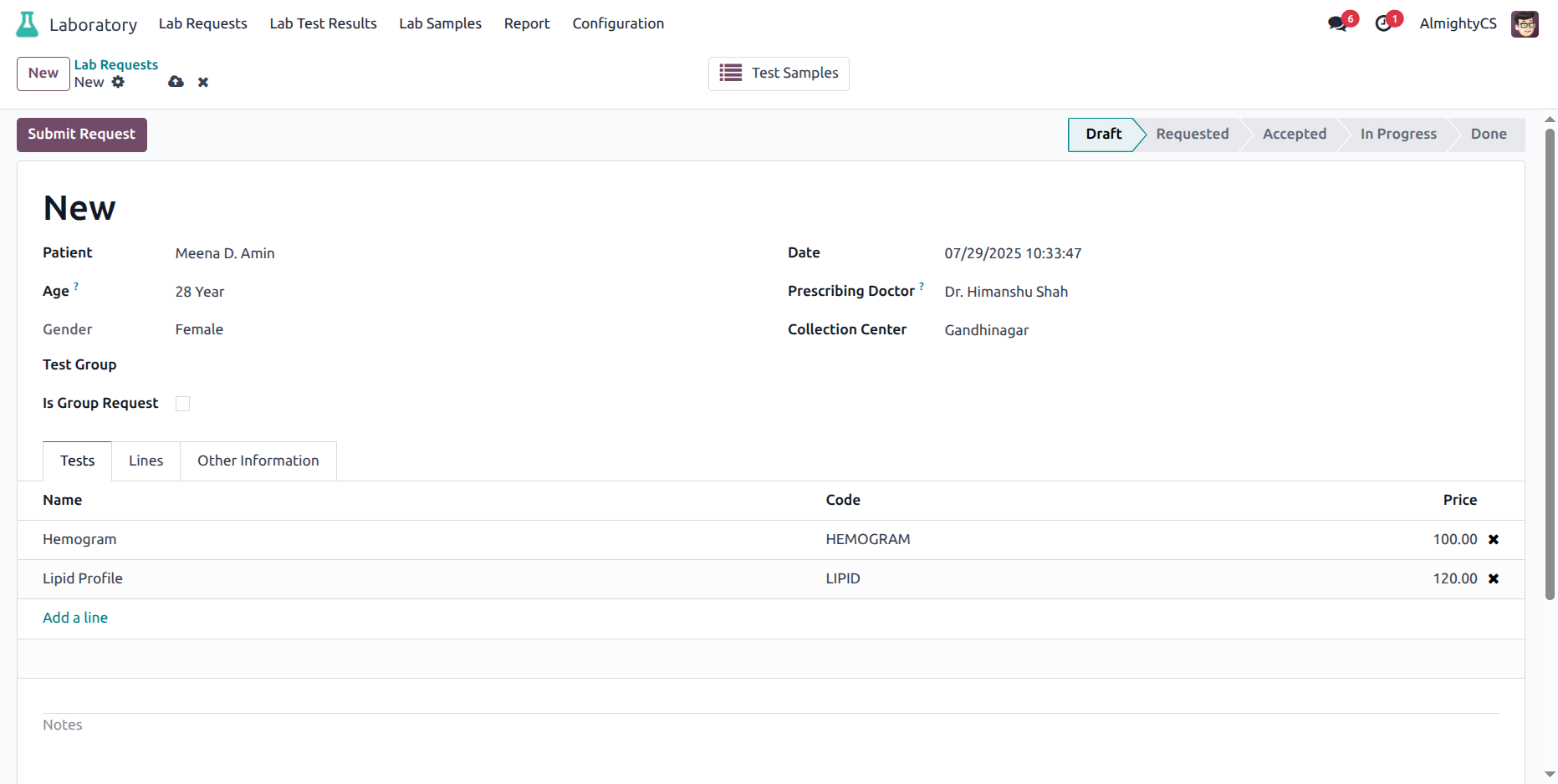The image size is (1558, 784).
Task: Save record with the cloud upload icon
Action: point(176,82)
